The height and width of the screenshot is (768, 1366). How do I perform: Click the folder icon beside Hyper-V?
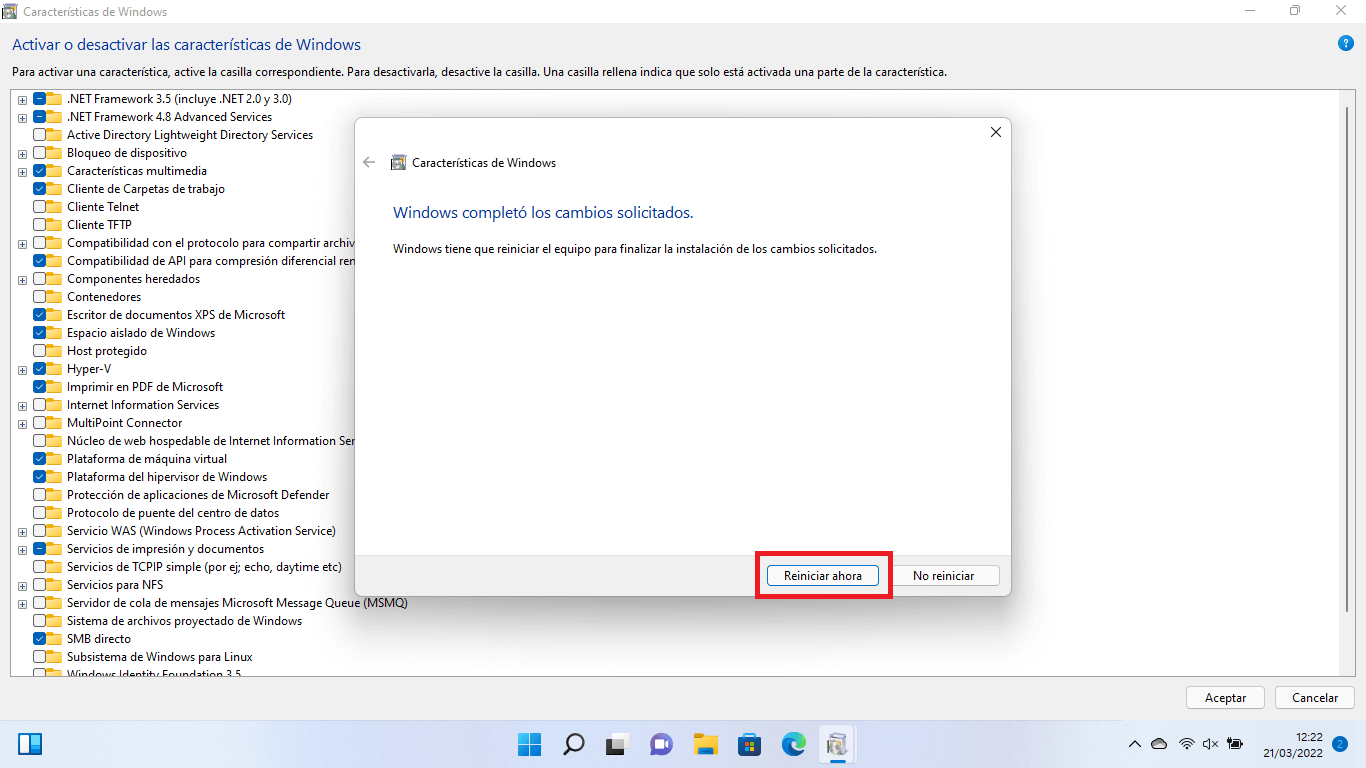tap(55, 369)
